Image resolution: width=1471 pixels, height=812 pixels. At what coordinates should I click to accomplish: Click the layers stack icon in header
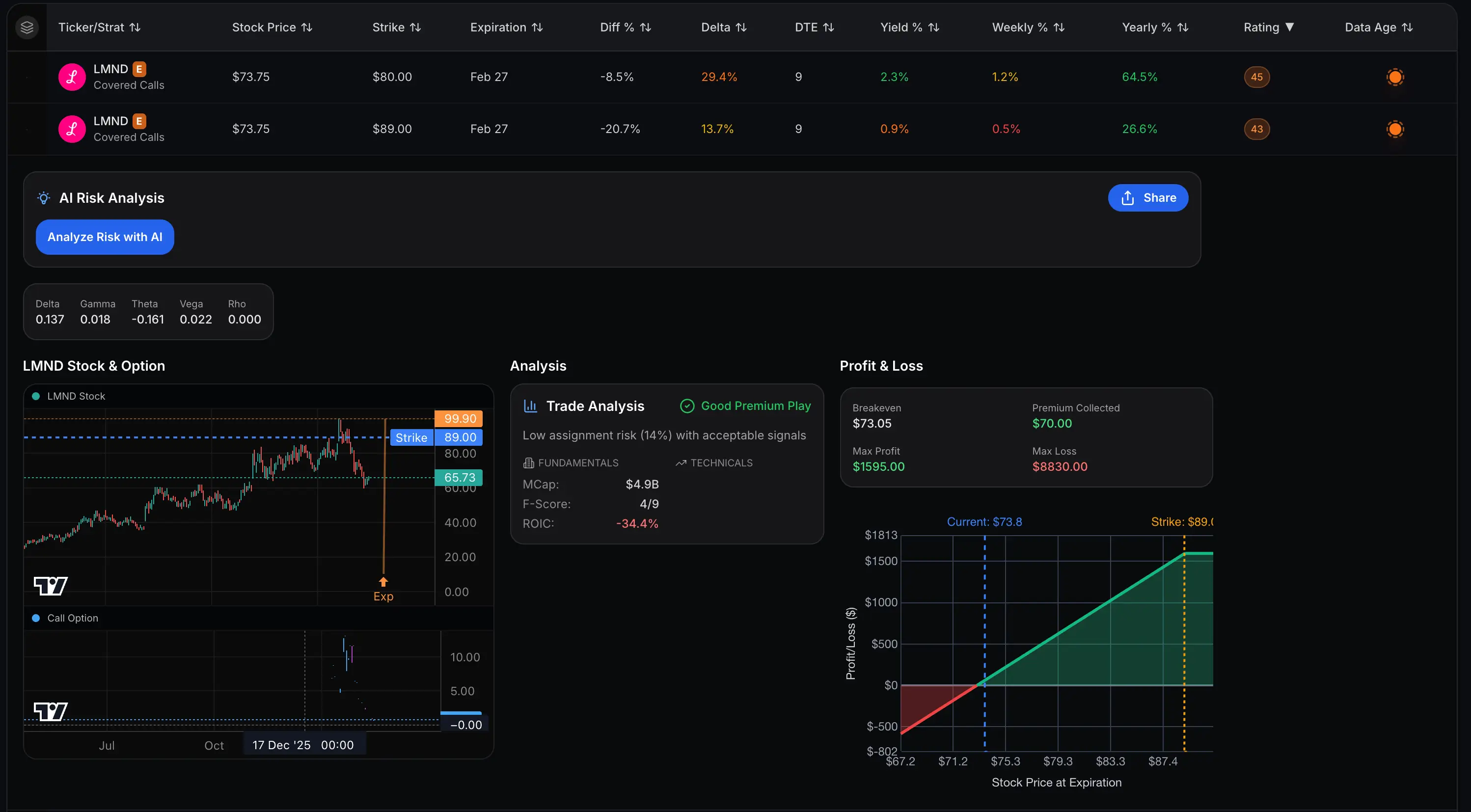click(x=27, y=27)
